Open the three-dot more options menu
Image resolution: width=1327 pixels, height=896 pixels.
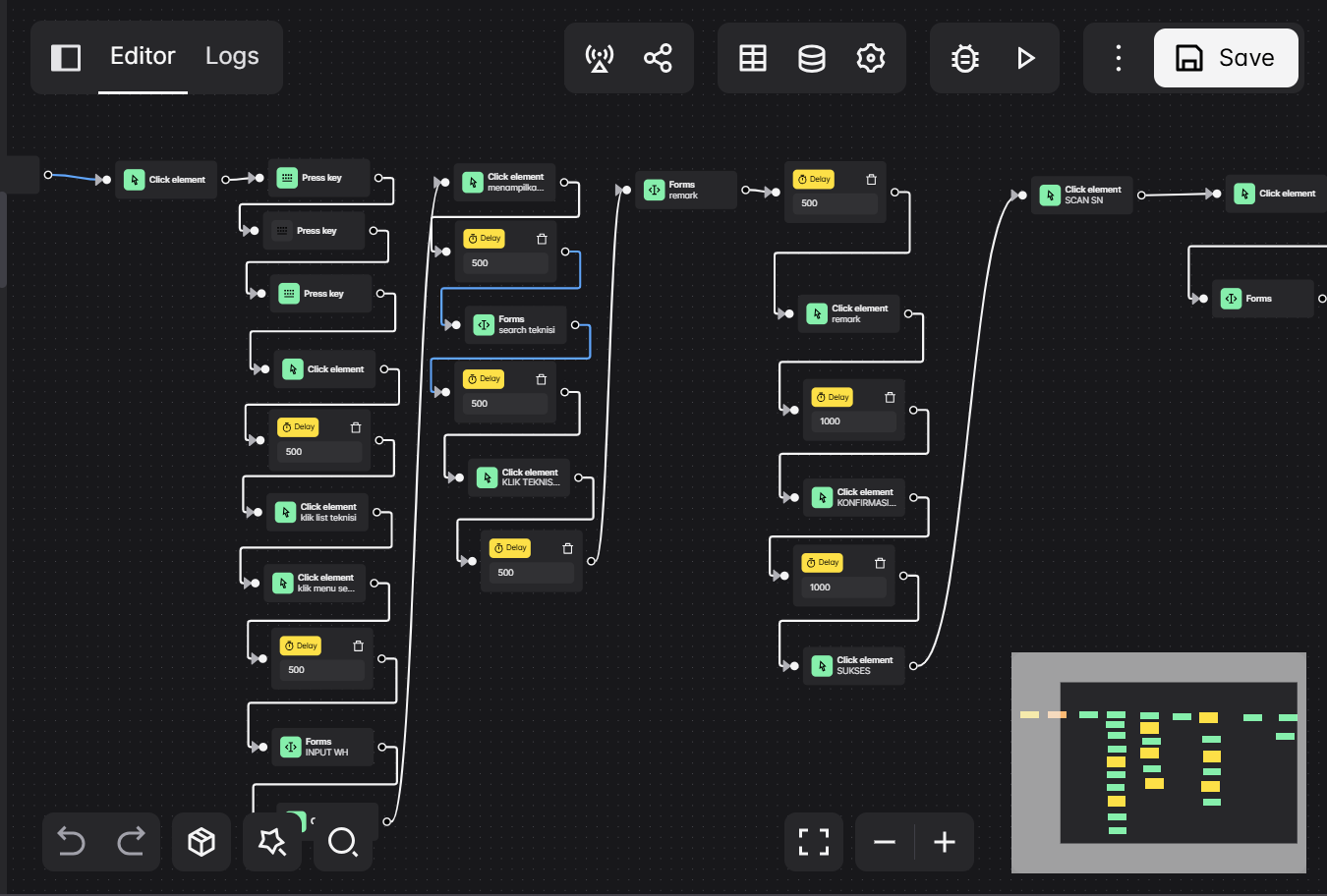pos(1118,58)
